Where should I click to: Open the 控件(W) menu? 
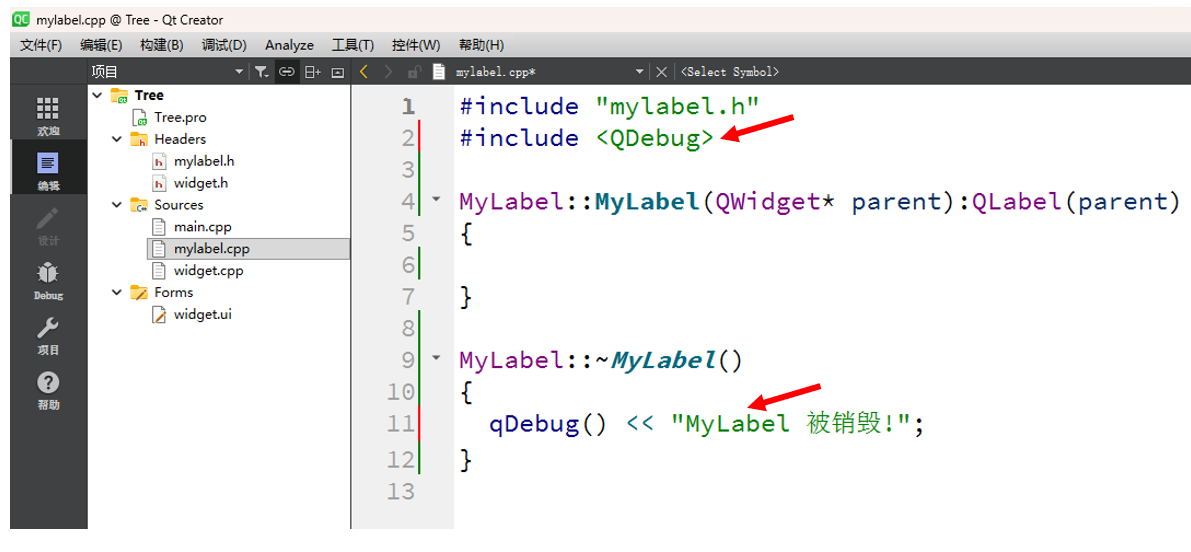(415, 45)
